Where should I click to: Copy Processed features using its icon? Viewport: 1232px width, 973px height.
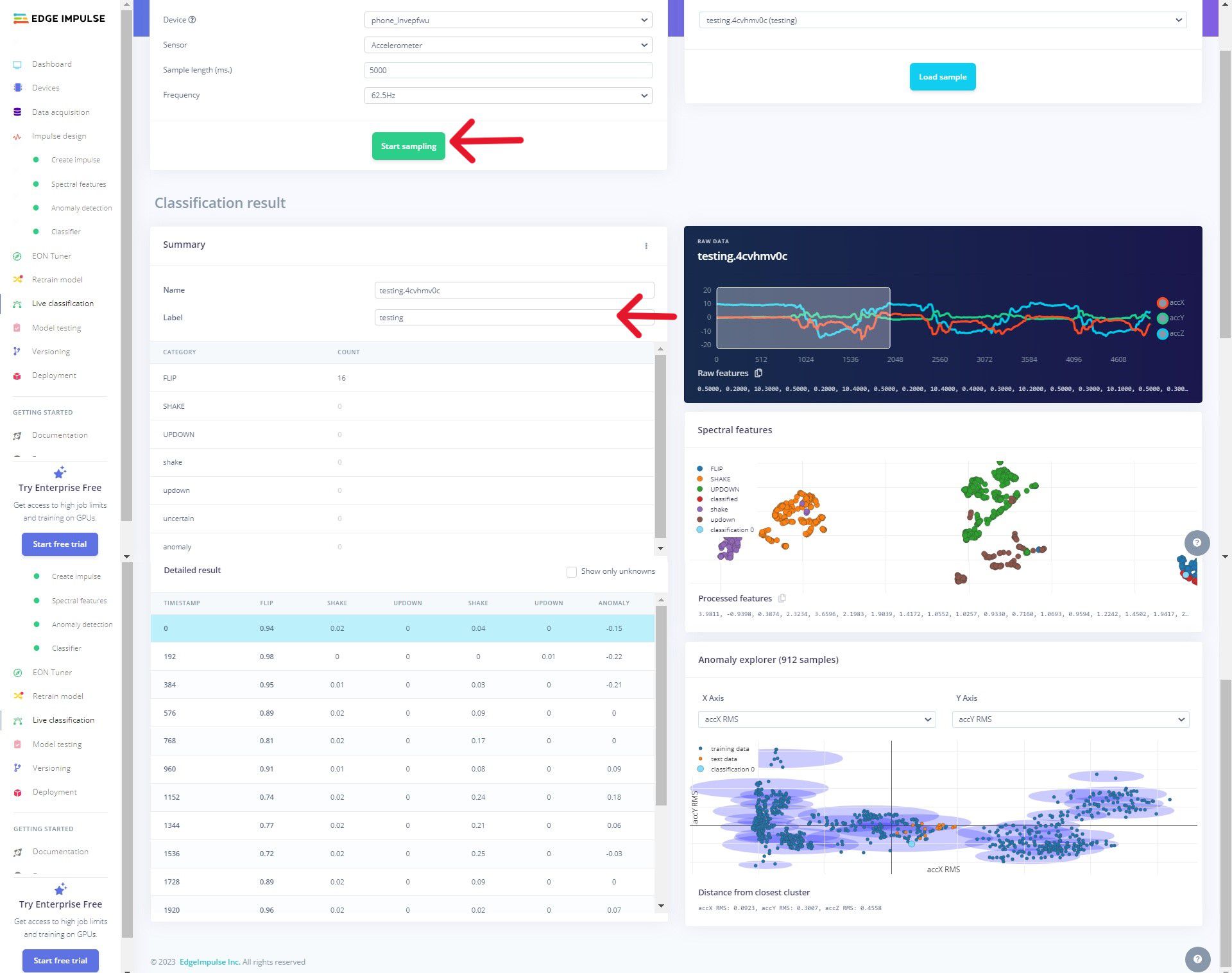click(x=782, y=598)
